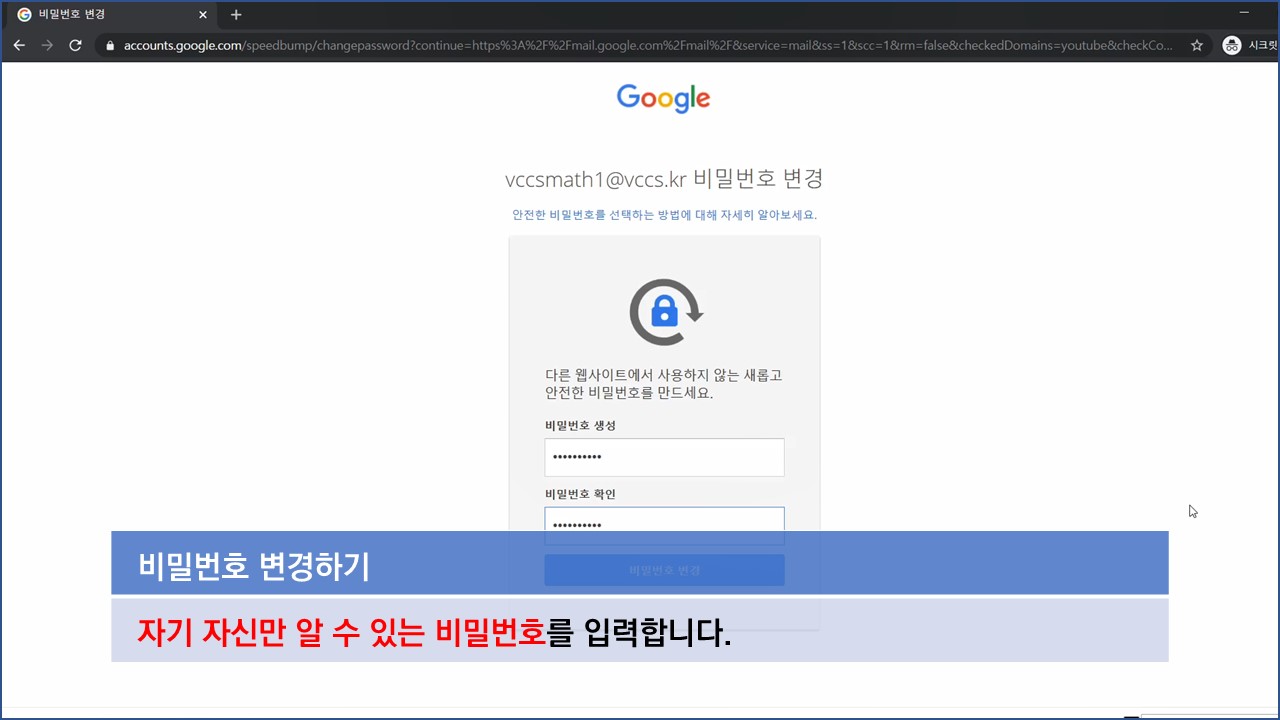Bookmark this page with the star icon

pos(1196,45)
